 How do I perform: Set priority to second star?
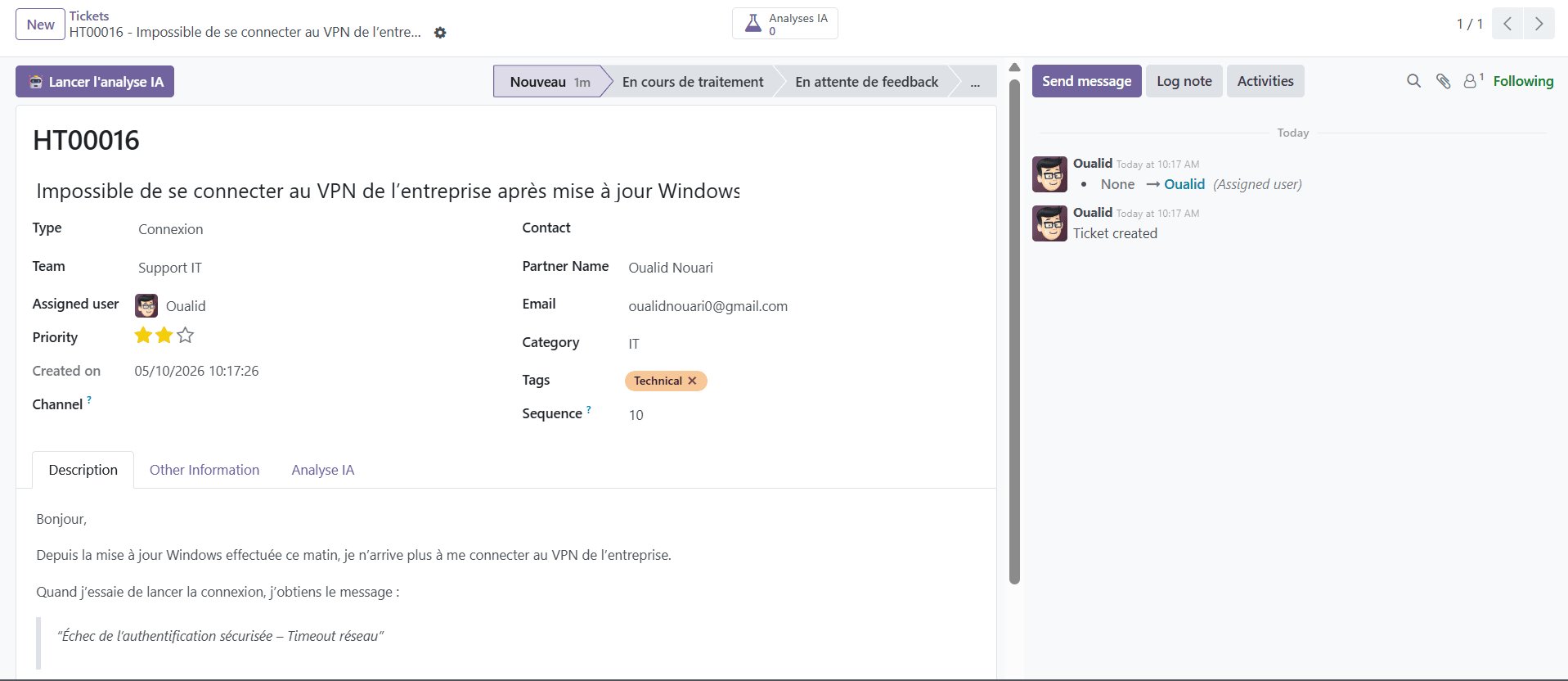[x=164, y=336]
